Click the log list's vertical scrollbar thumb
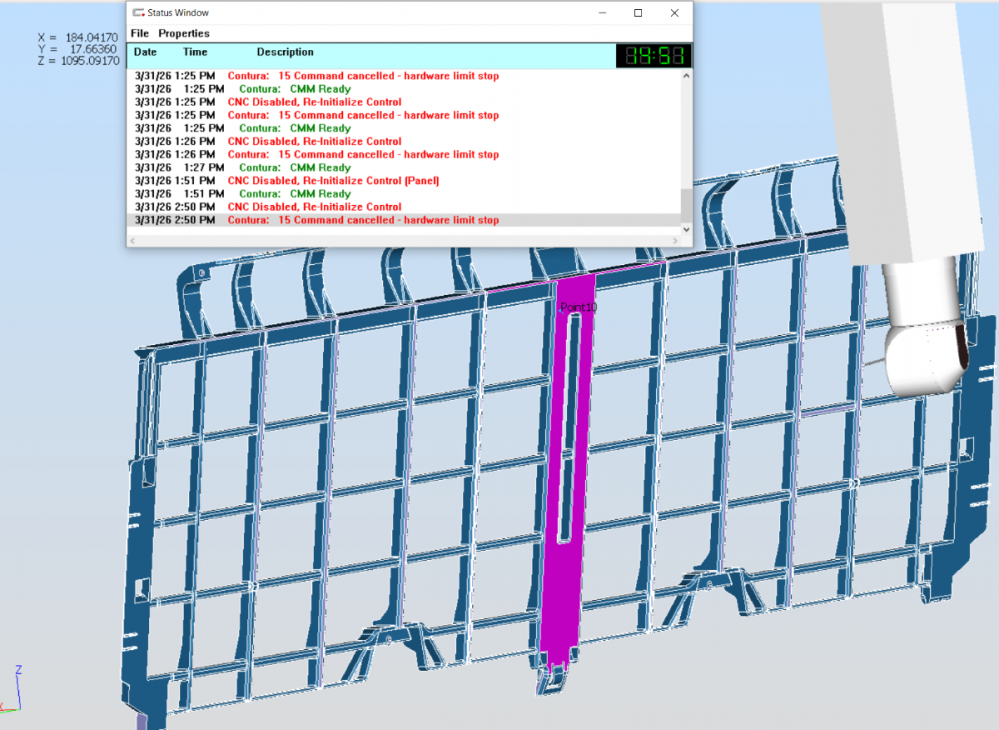 coord(686,203)
